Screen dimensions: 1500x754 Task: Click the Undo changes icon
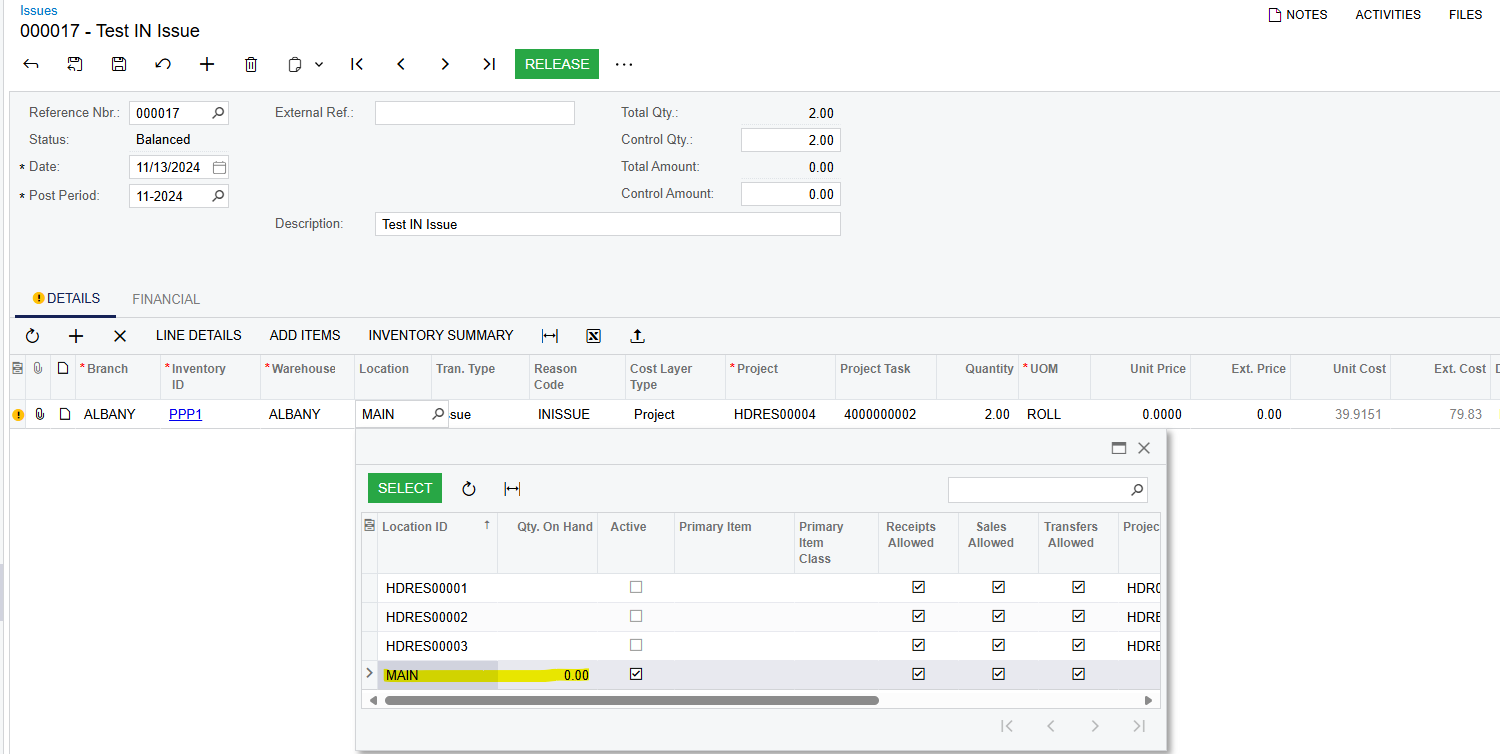coord(163,64)
